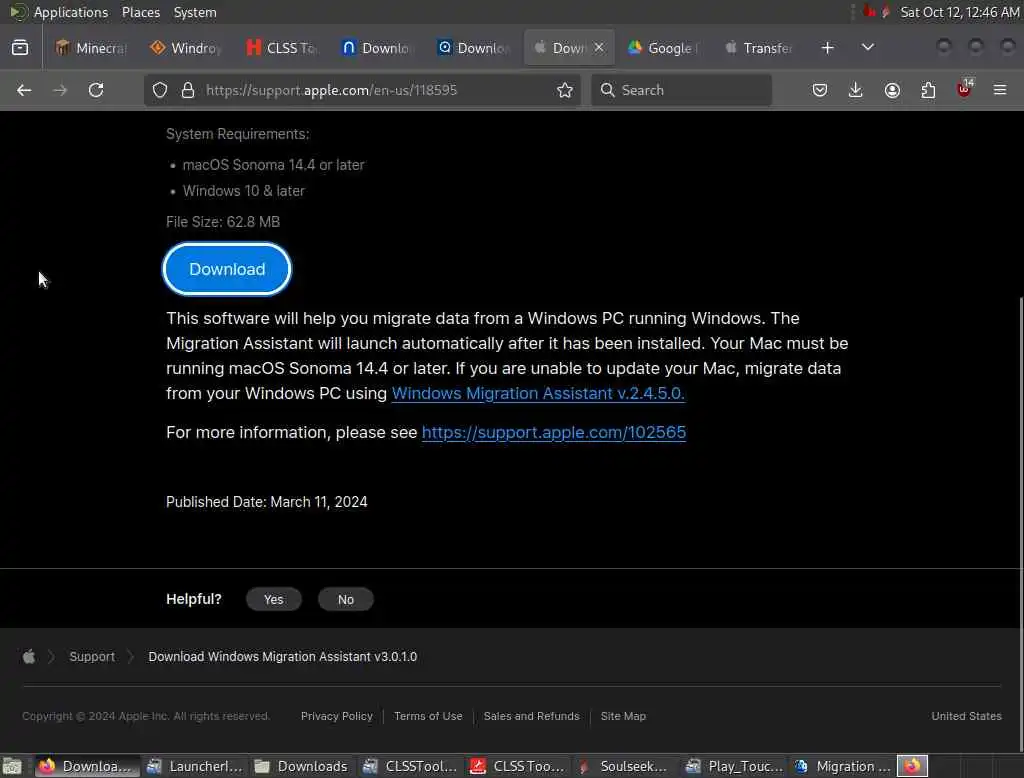Open the Privacy Policy footer link

(336, 716)
